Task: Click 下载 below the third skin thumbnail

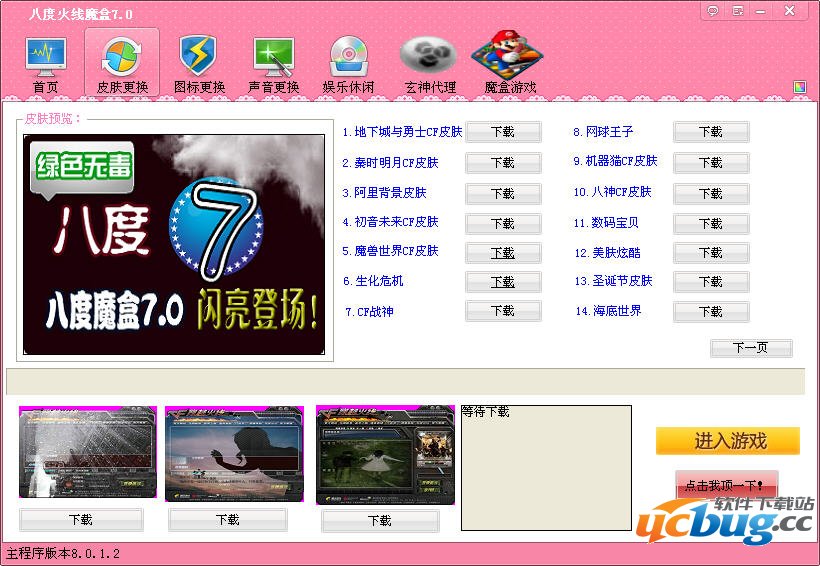Action: pyautogui.click(x=380, y=520)
